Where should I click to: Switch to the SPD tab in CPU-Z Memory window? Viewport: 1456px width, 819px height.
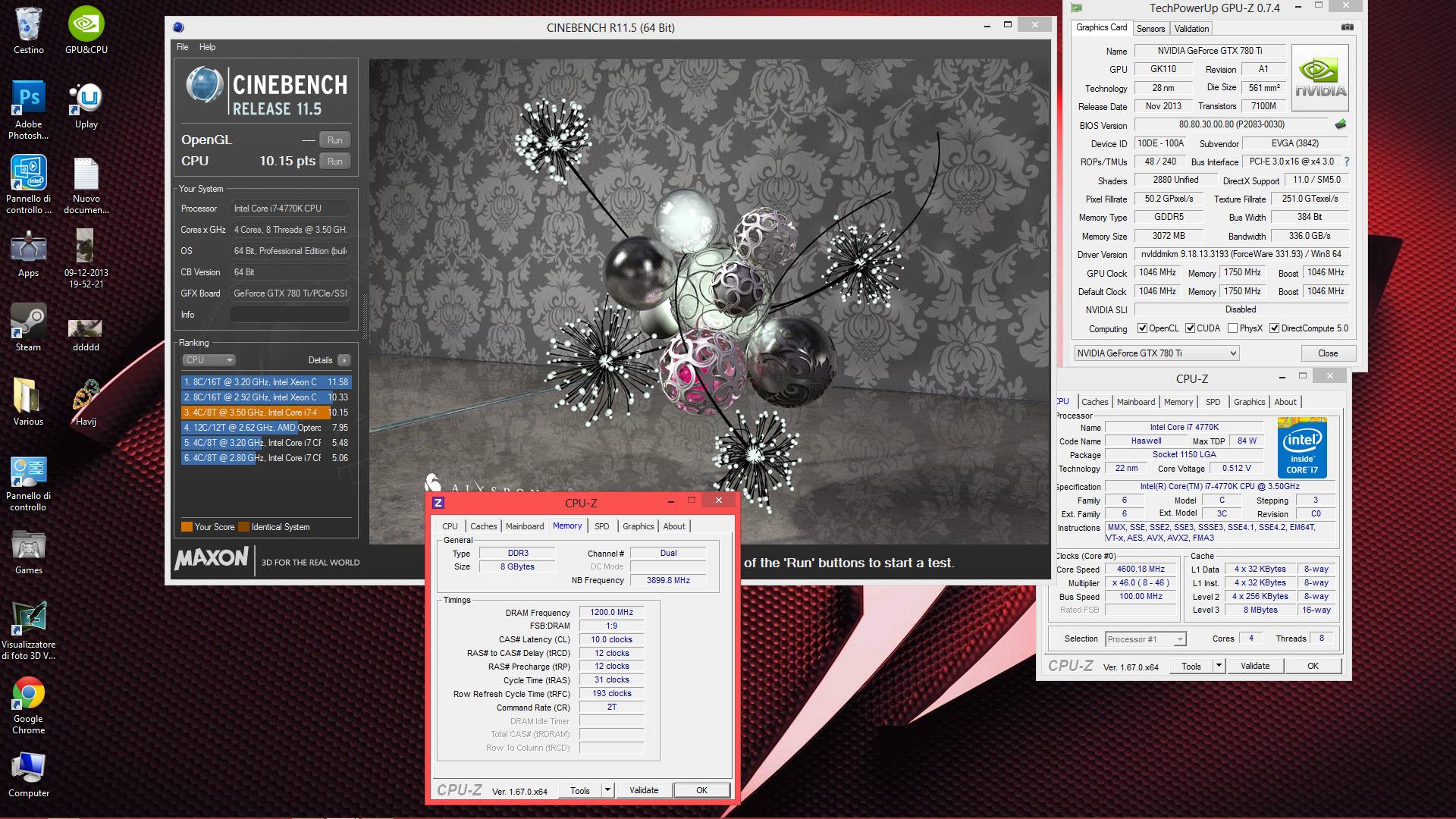pos(601,526)
